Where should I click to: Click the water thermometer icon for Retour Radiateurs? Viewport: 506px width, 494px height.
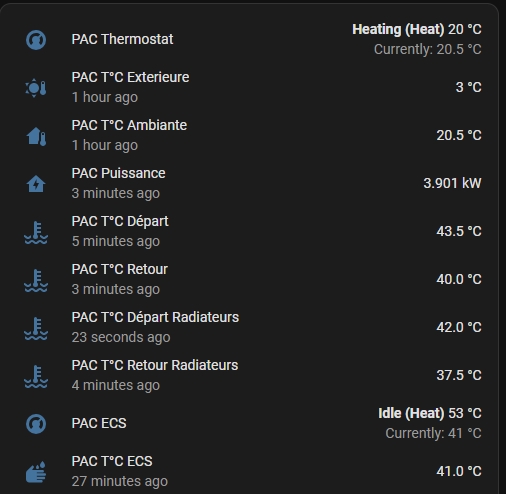pos(36,376)
